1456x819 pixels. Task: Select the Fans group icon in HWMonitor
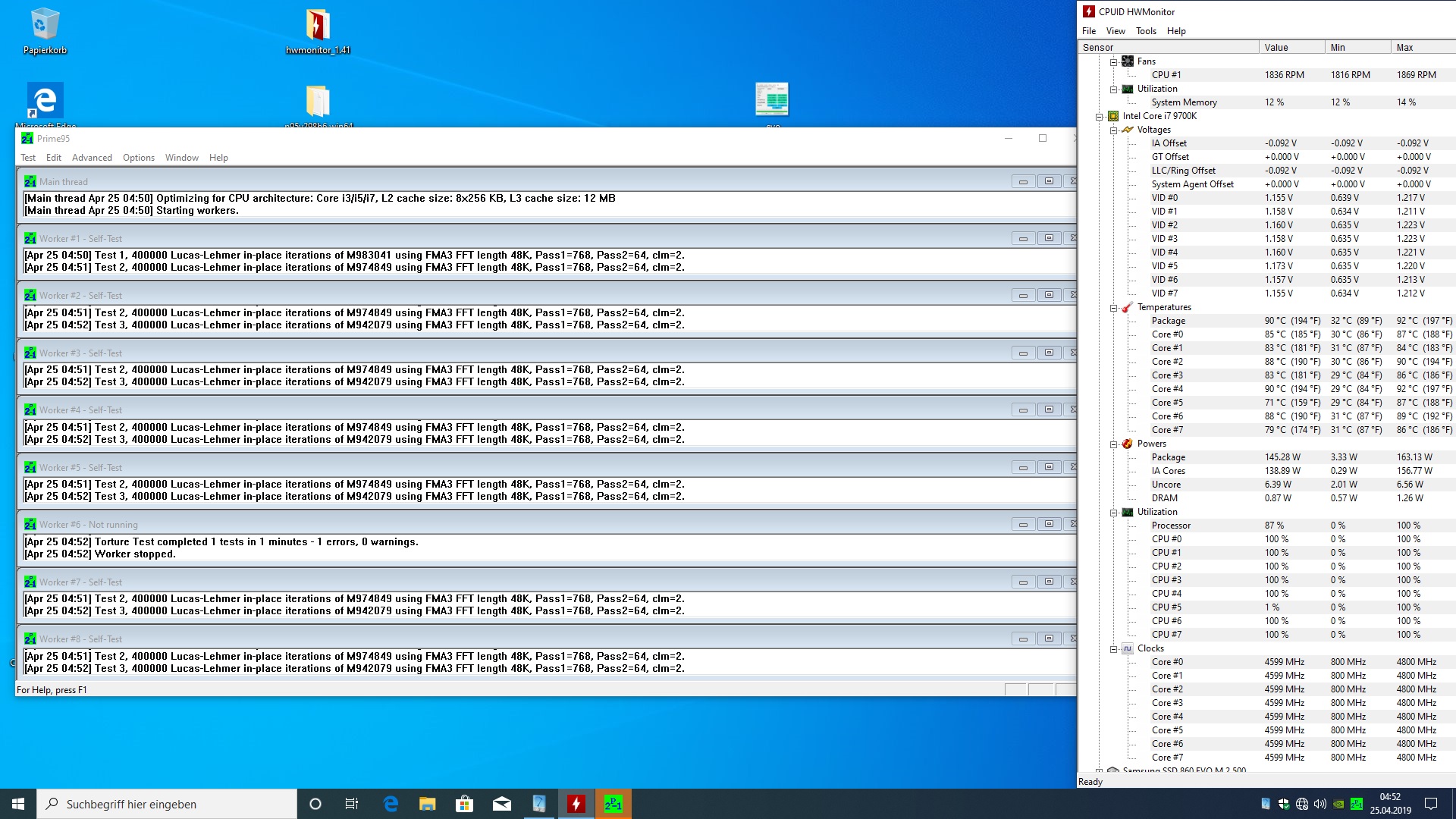tap(1128, 61)
